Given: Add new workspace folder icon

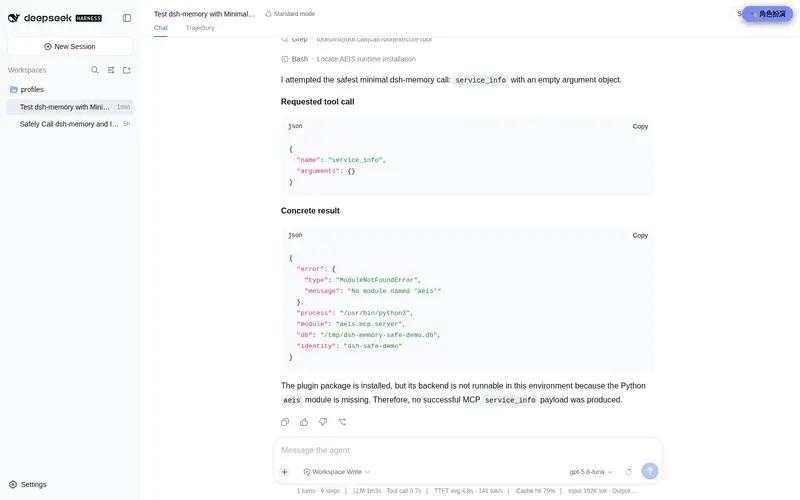Looking at the screenshot, I should (x=127, y=70).
